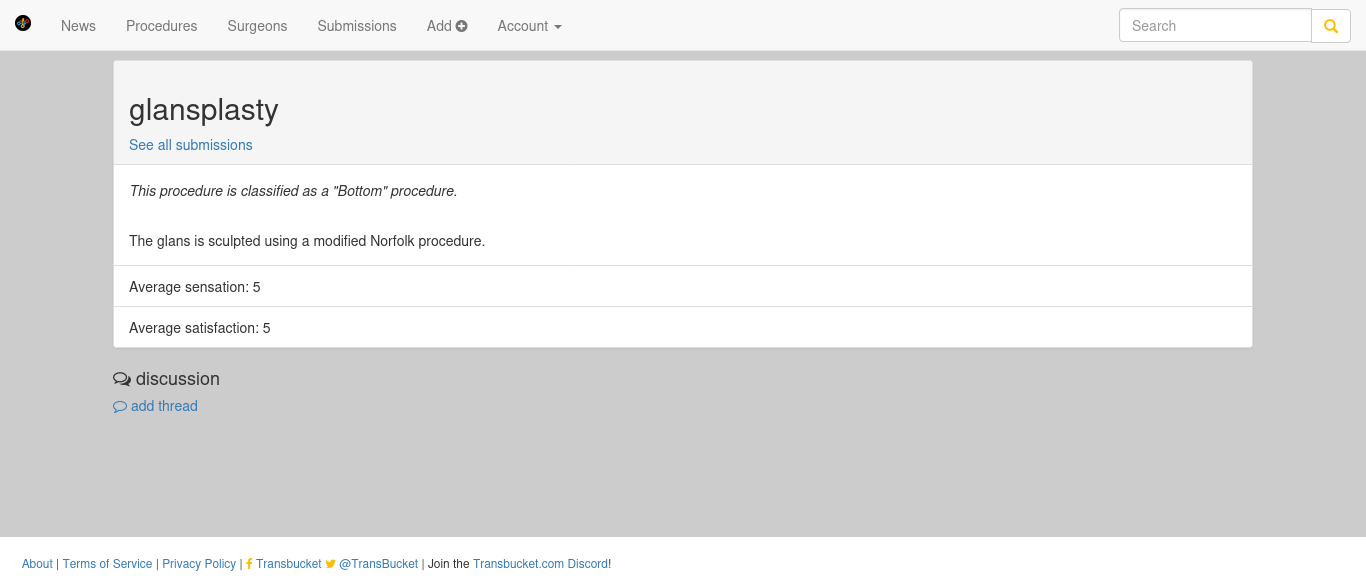Open the Terms of Service link

108,564
